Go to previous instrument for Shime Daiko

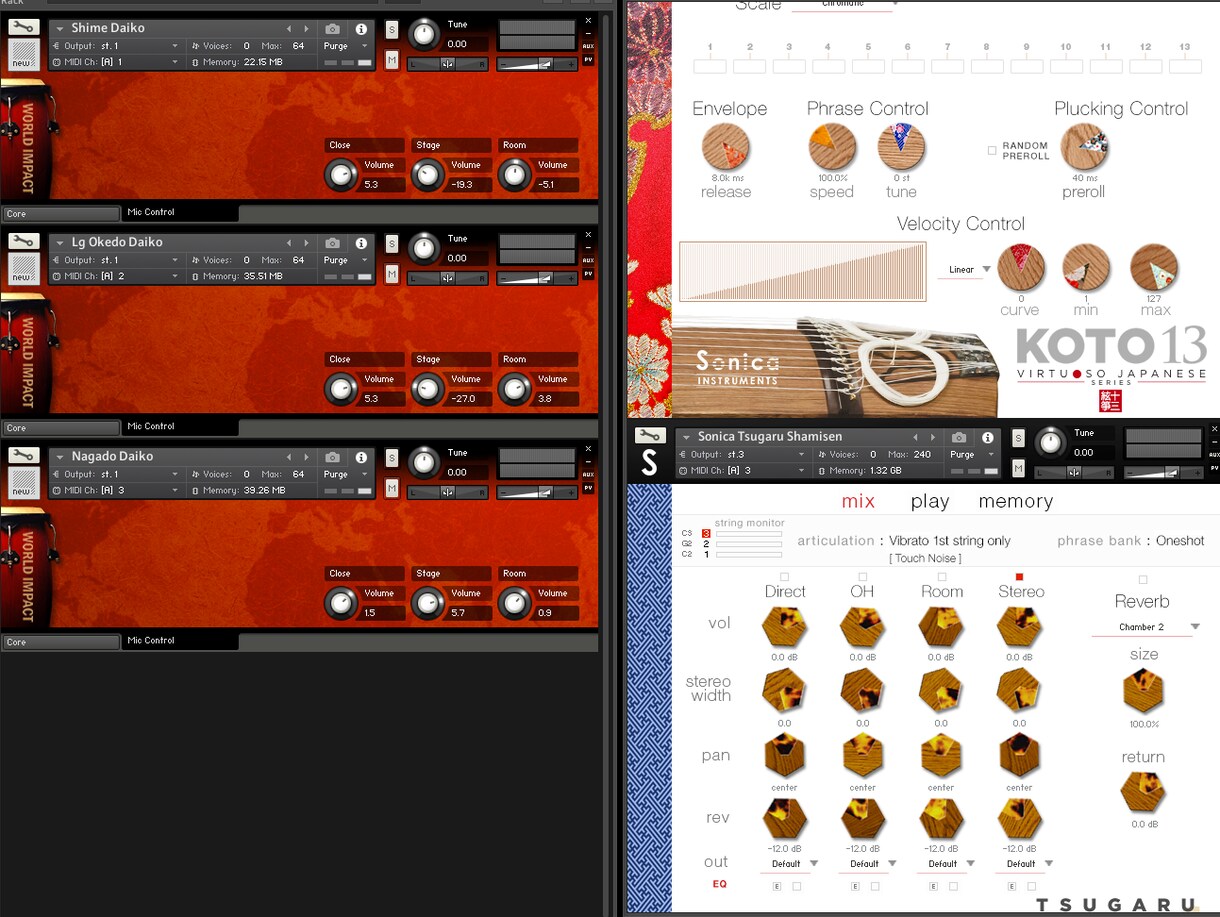[x=289, y=30]
